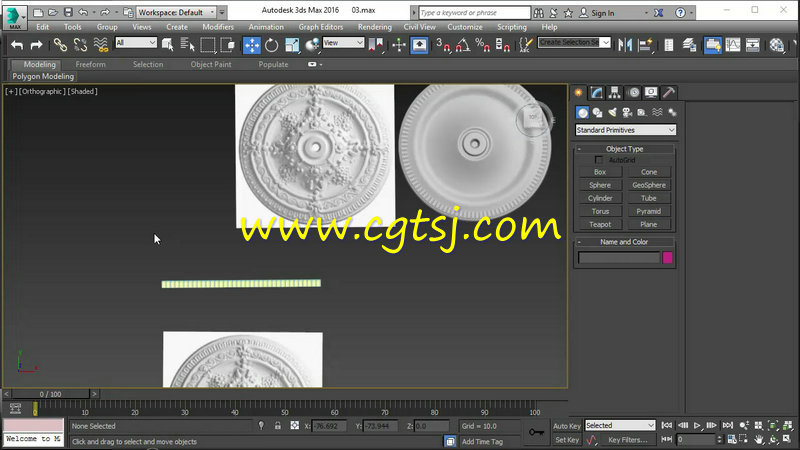The height and width of the screenshot is (450, 800).
Task: Open the Material Editor icon
Action: 777,45
